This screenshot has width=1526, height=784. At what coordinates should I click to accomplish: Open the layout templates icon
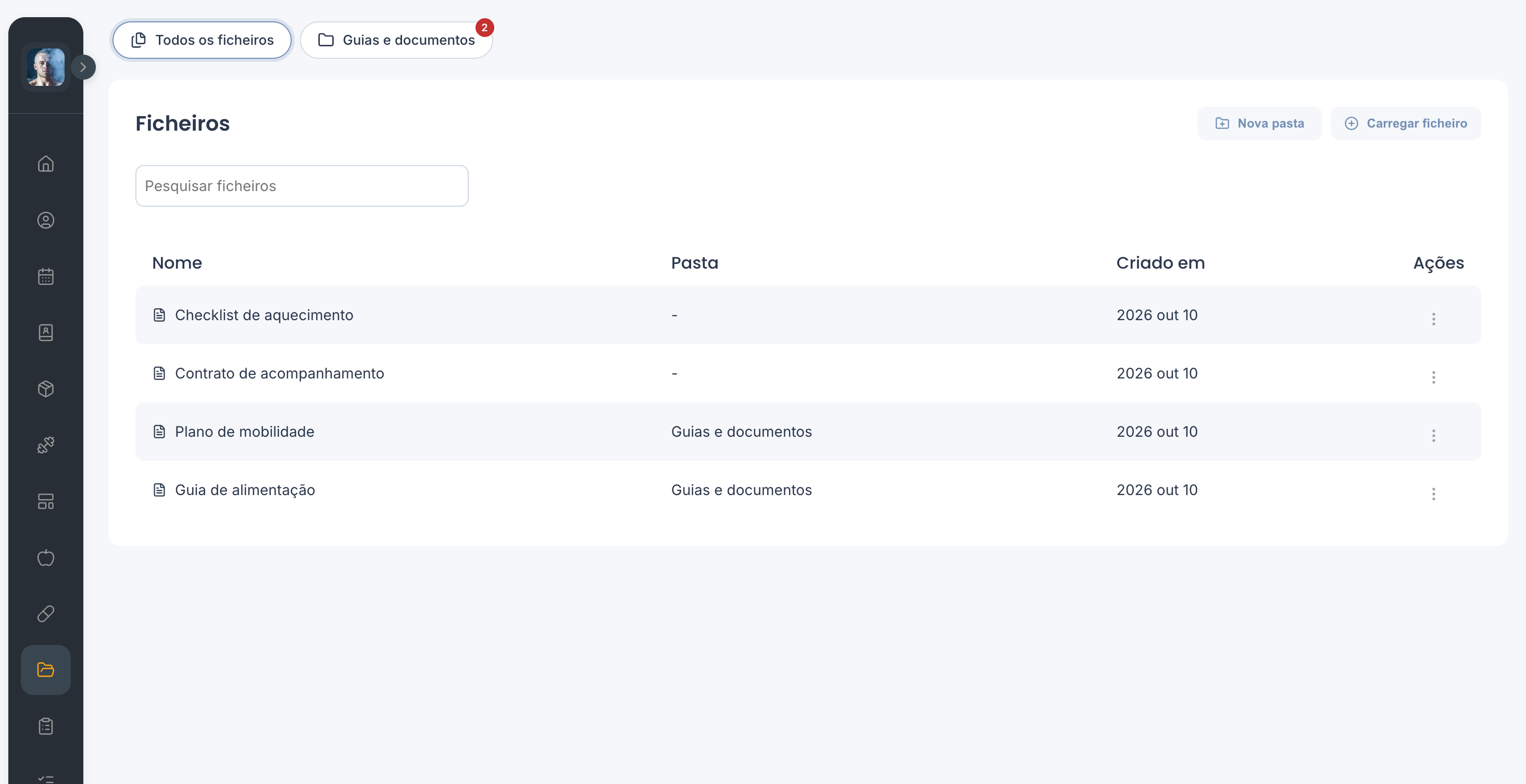click(x=46, y=501)
